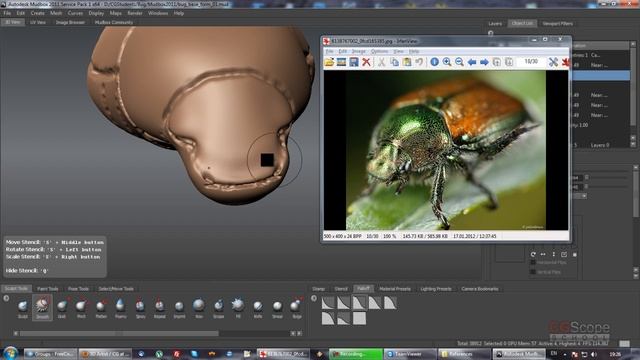Select flat square falloff thumbnail

pos(359,319)
